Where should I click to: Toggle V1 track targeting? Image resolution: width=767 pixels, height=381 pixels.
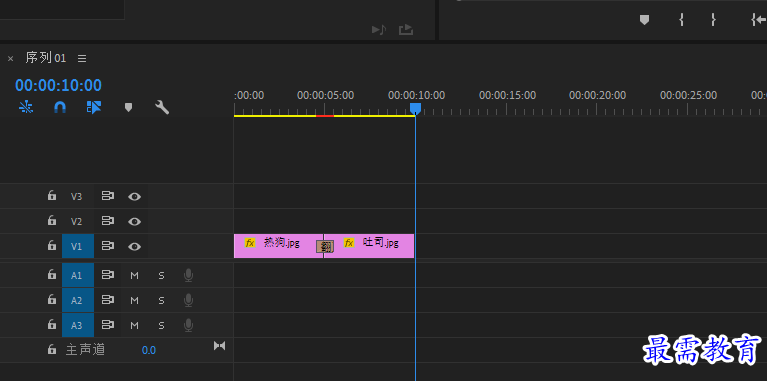click(78, 246)
